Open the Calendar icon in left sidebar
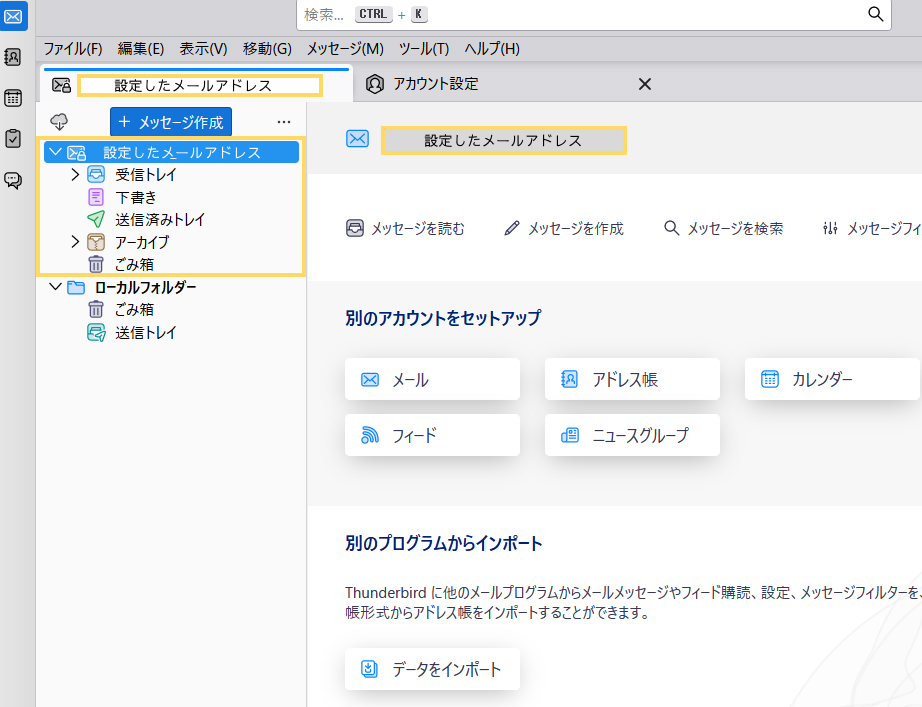The image size is (922, 707). point(14,98)
